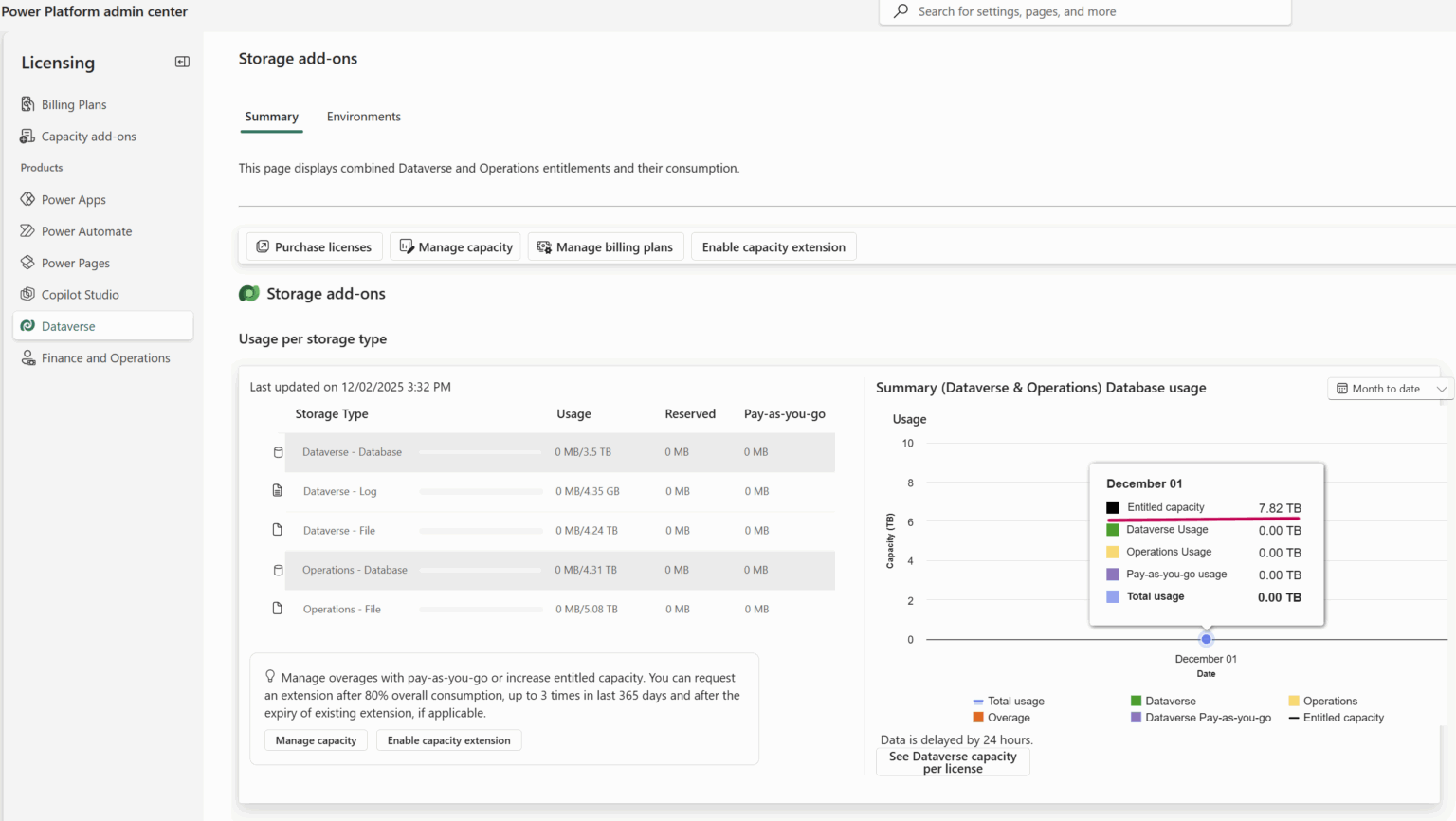Highlight the Dataverse - Database storage row
The width and height of the screenshot is (1456, 821).
(352, 452)
